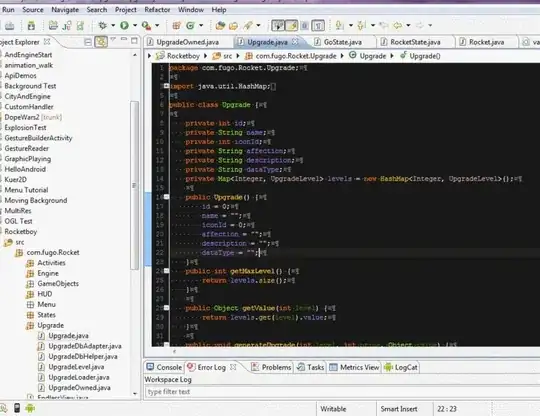Click the Open Type icon in toolbar
The width and height of the screenshot is (540, 416).
point(220,25)
